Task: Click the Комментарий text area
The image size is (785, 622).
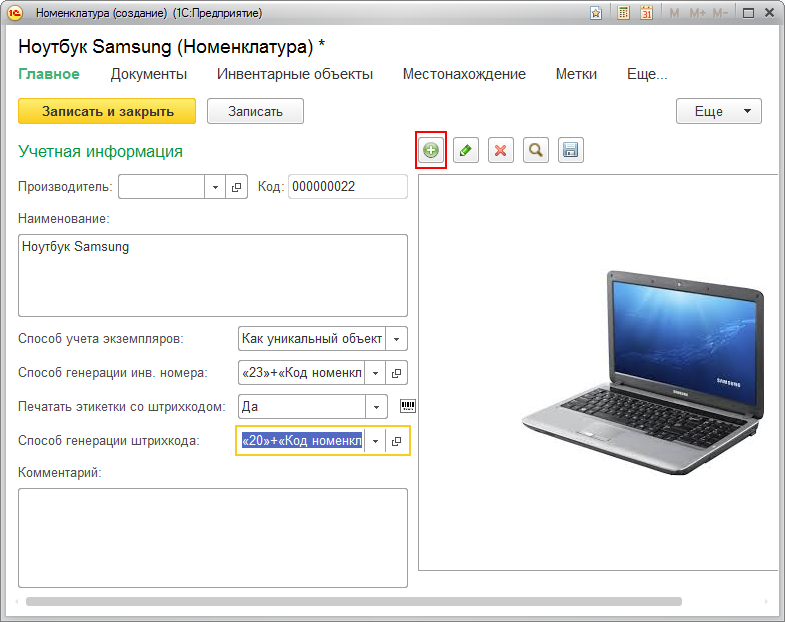Action: pos(213,538)
